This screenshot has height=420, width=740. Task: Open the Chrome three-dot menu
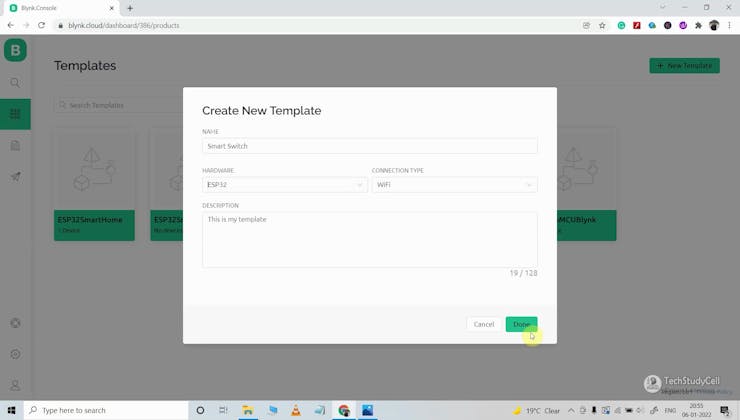[x=729, y=25]
